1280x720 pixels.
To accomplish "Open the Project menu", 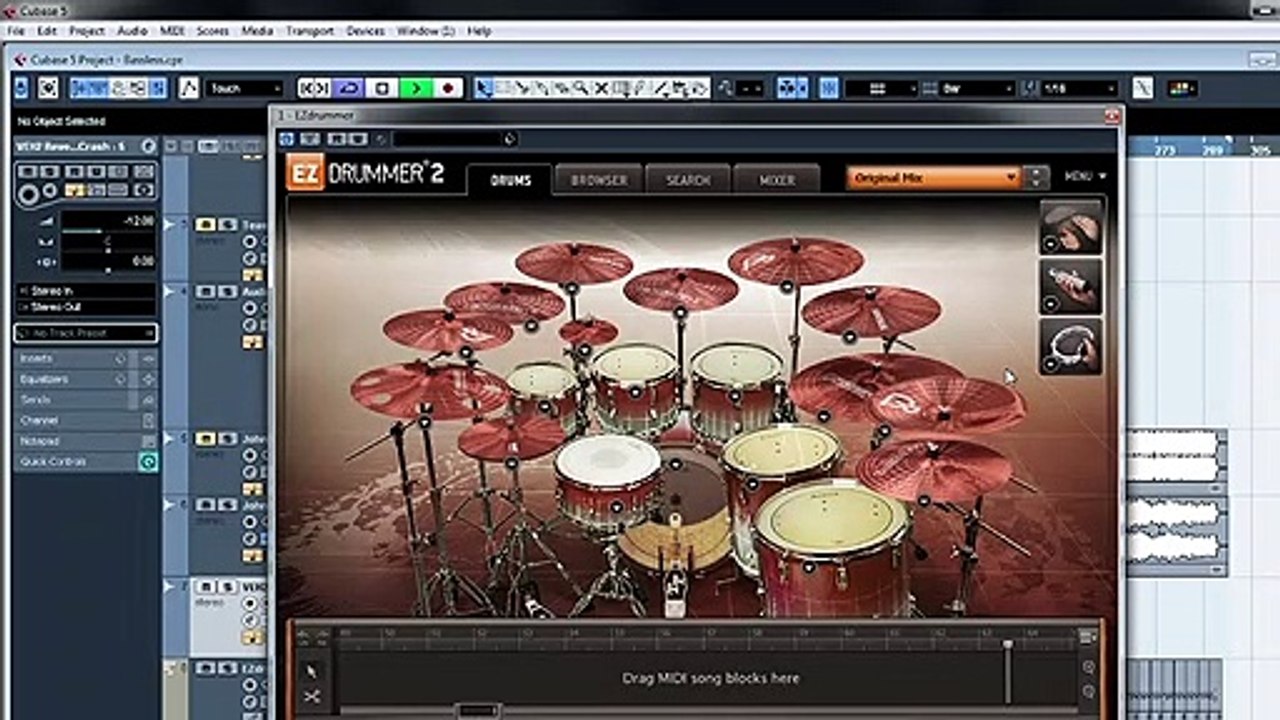I will click(x=87, y=31).
